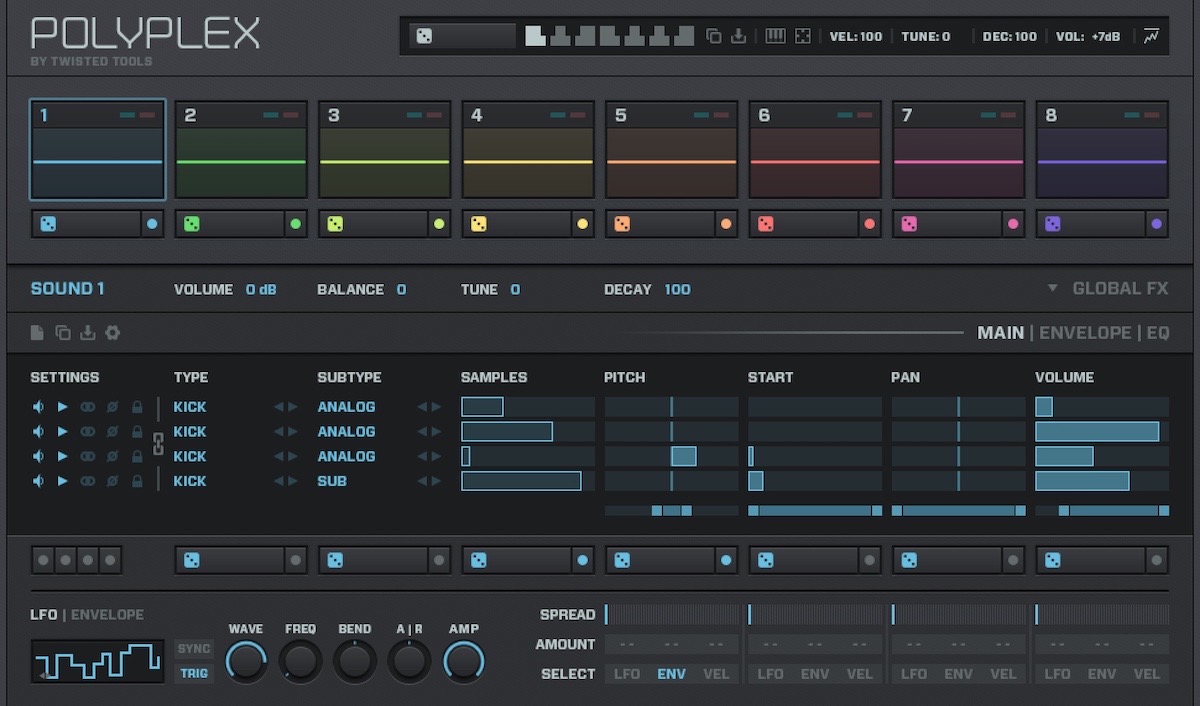Randomize the TYPE column with its dice
This screenshot has width=1200, height=706.
click(x=192, y=560)
